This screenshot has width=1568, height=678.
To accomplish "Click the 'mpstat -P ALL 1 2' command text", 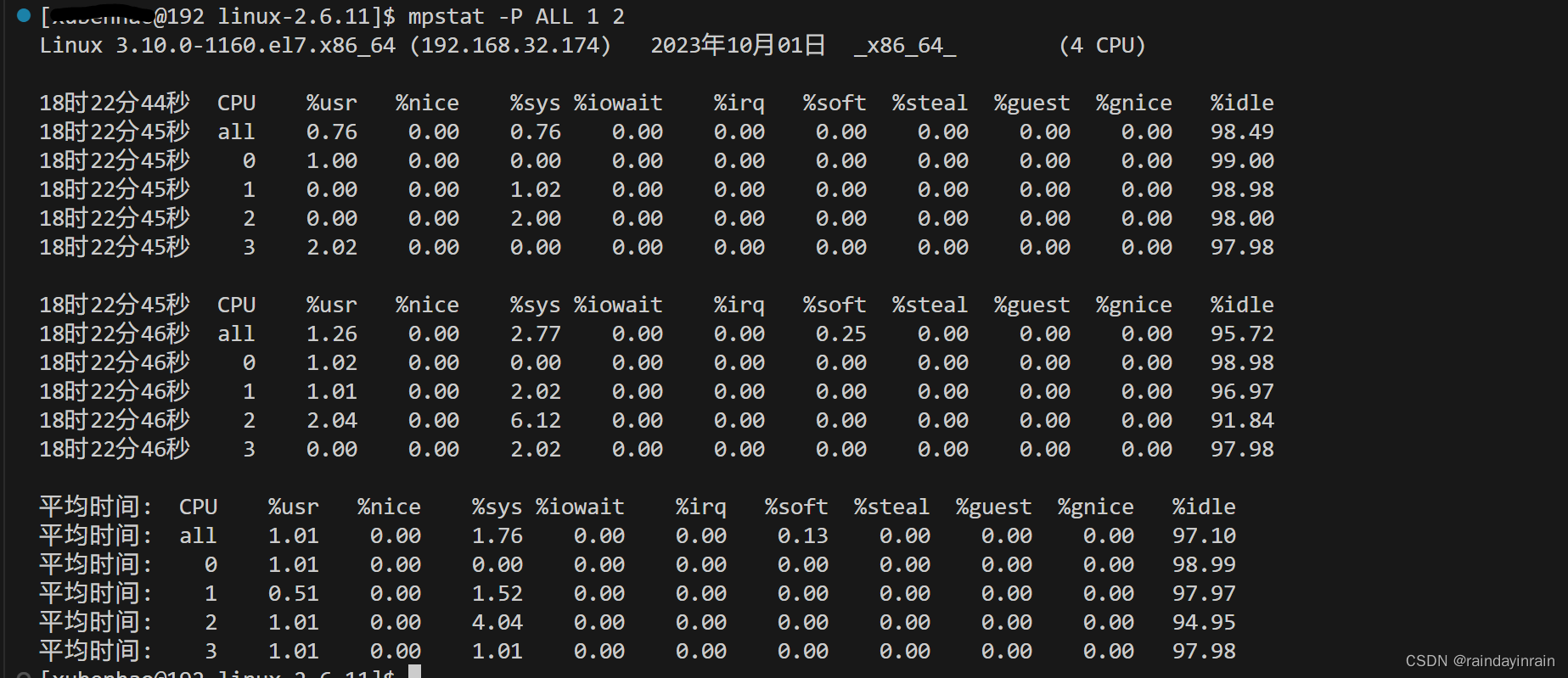I will 516,16.
